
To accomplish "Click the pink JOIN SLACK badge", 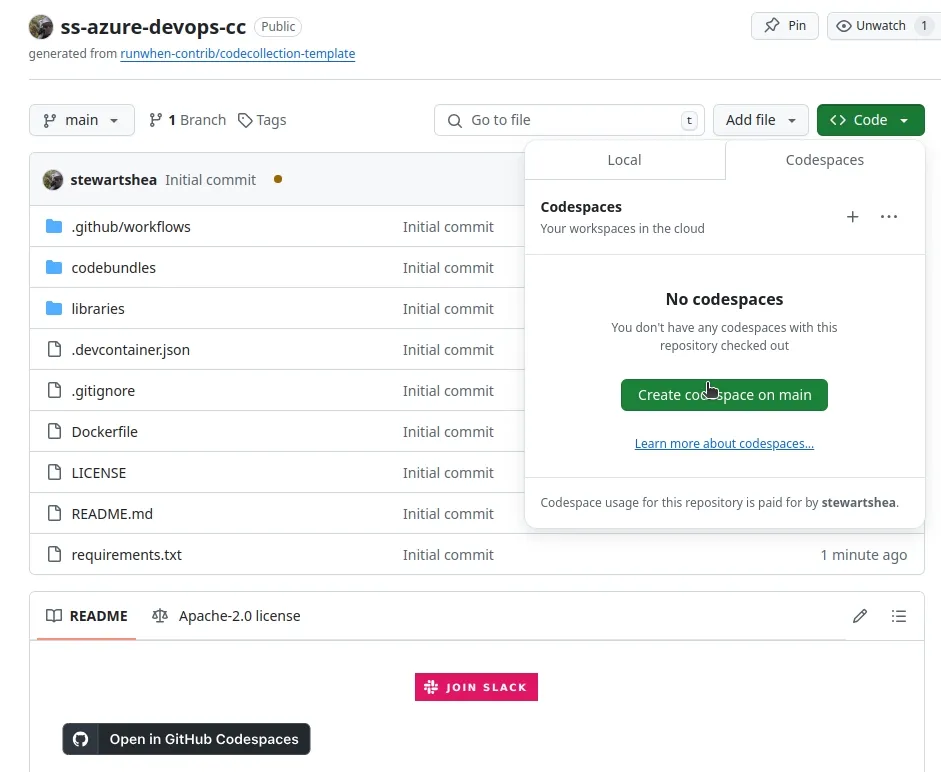I will point(476,687).
